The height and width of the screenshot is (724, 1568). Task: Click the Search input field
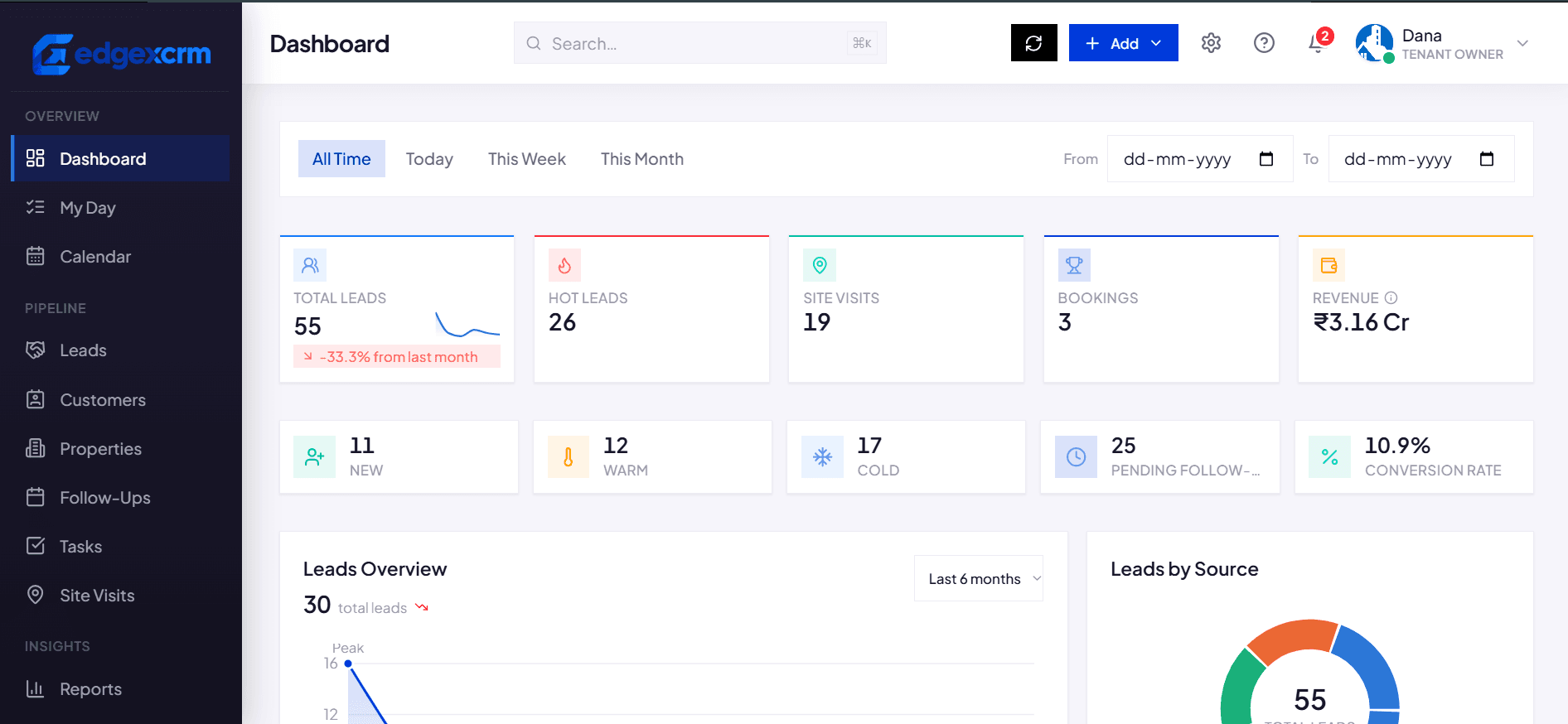(x=700, y=43)
